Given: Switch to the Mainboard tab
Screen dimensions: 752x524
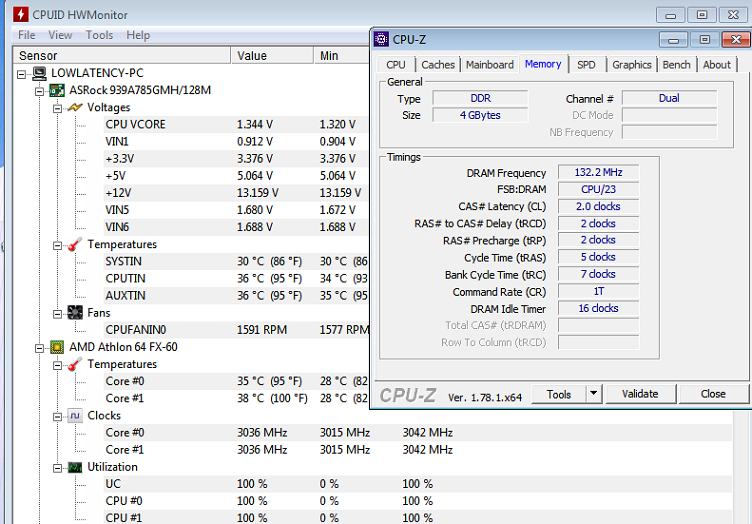Looking at the screenshot, I should pyautogui.click(x=490, y=65).
